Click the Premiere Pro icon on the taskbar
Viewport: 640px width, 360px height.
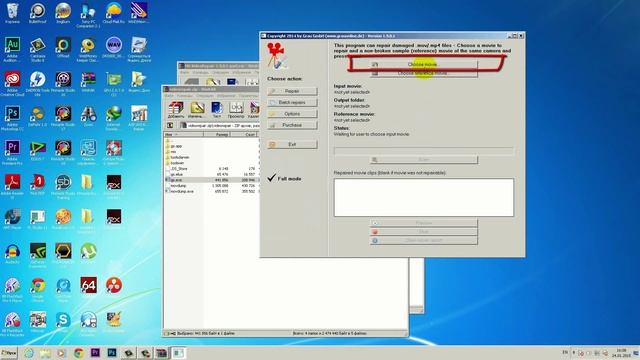coord(95,353)
